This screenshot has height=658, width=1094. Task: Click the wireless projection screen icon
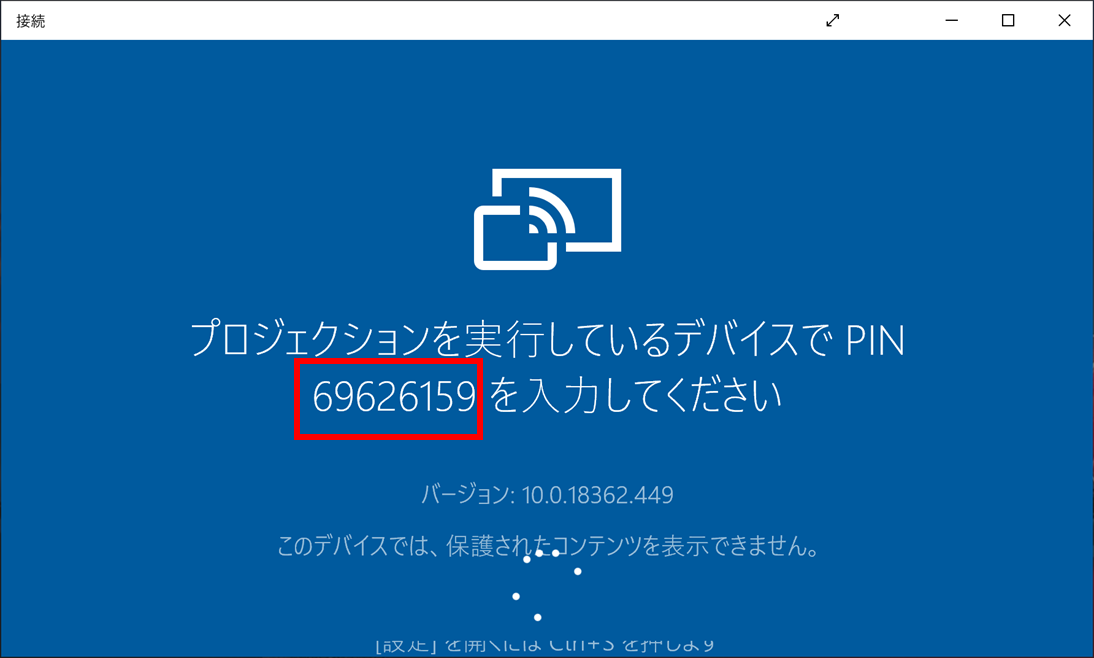548,219
